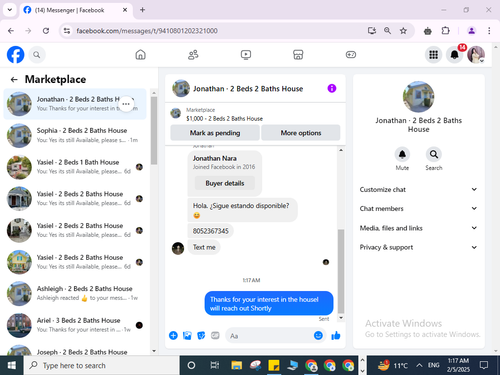Reload the page in browser toolbar

(x=46, y=31)
